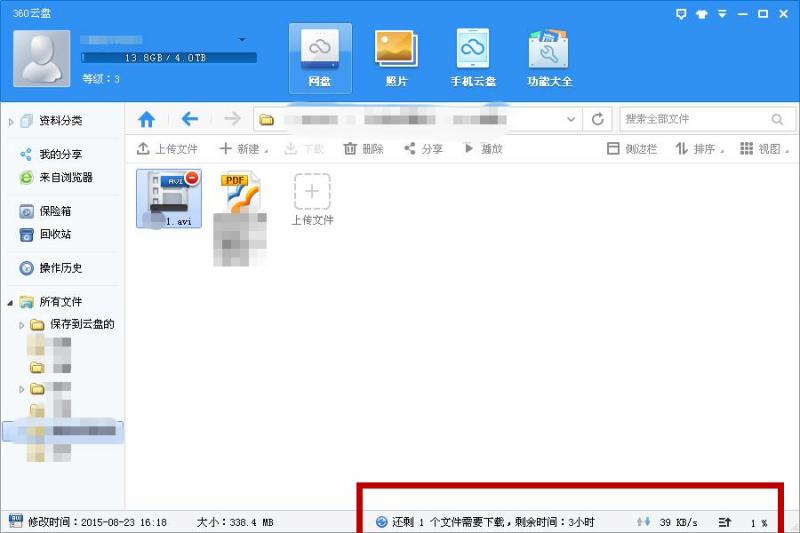The width and height of the screenshot is (800, 533).
Task: Click the file type icon in status bar
Action: (15, 521)
